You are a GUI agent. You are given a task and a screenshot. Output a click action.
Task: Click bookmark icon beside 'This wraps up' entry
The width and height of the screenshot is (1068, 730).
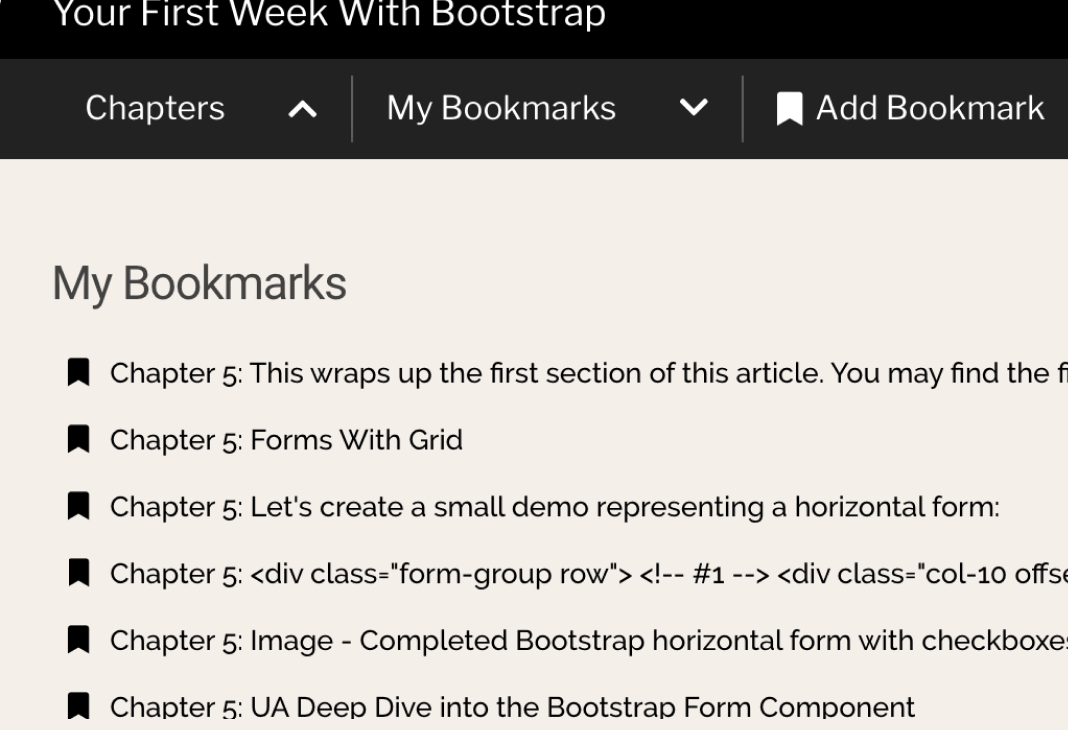click(x=78, y=373)
